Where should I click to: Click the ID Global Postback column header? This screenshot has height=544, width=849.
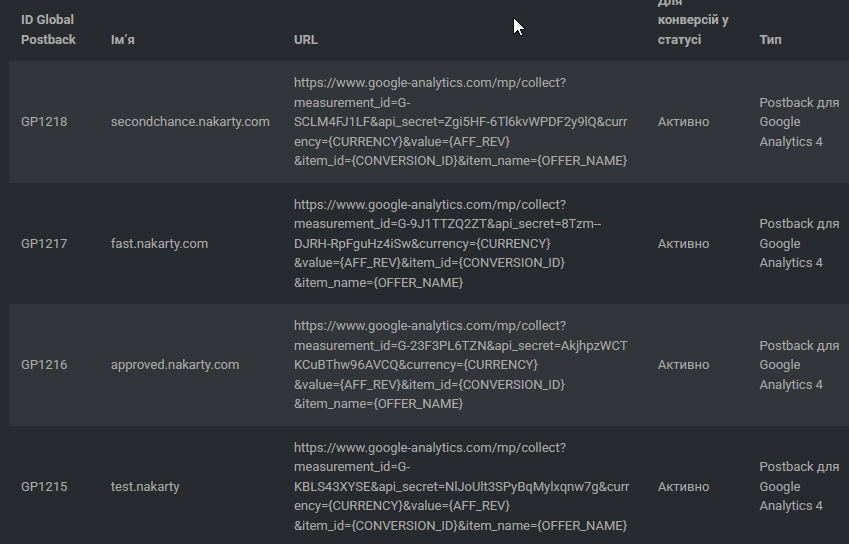[48, 30]
